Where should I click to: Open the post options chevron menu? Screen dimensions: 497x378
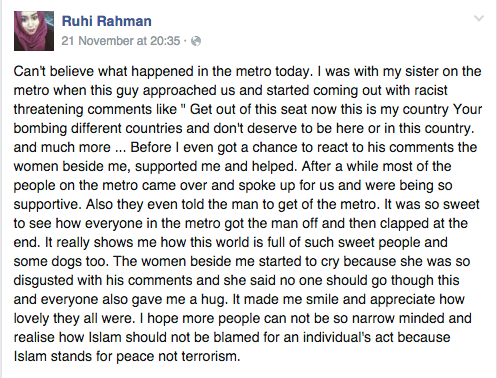[x=479, y=18]
